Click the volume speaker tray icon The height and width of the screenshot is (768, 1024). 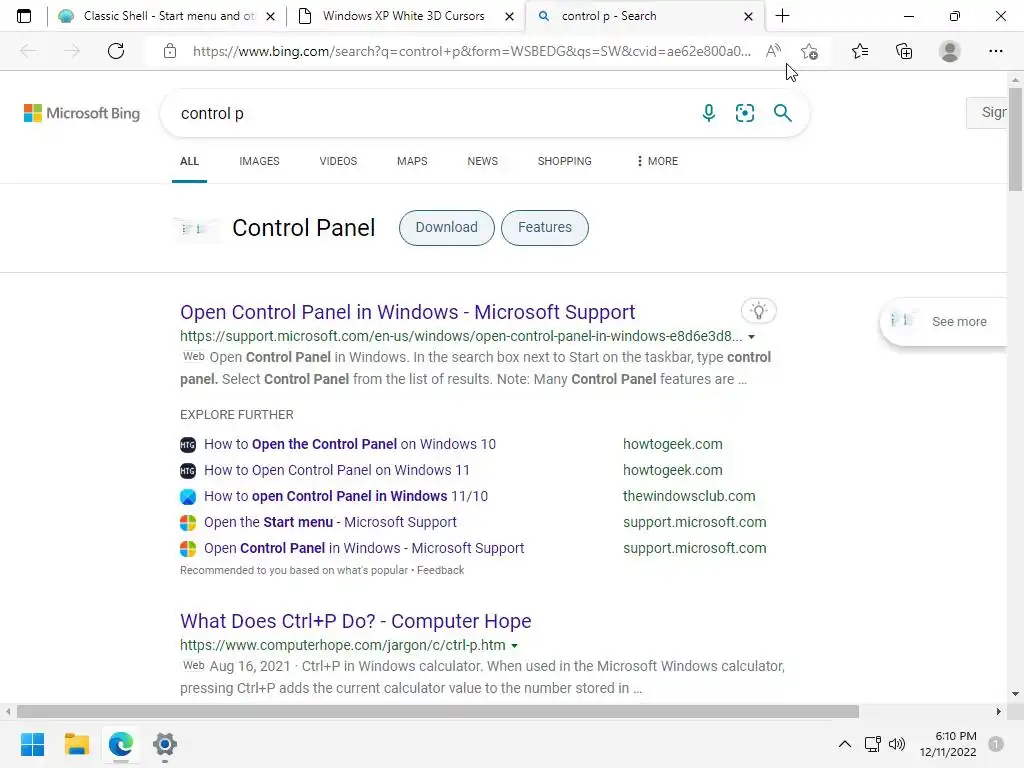[897, 744]
